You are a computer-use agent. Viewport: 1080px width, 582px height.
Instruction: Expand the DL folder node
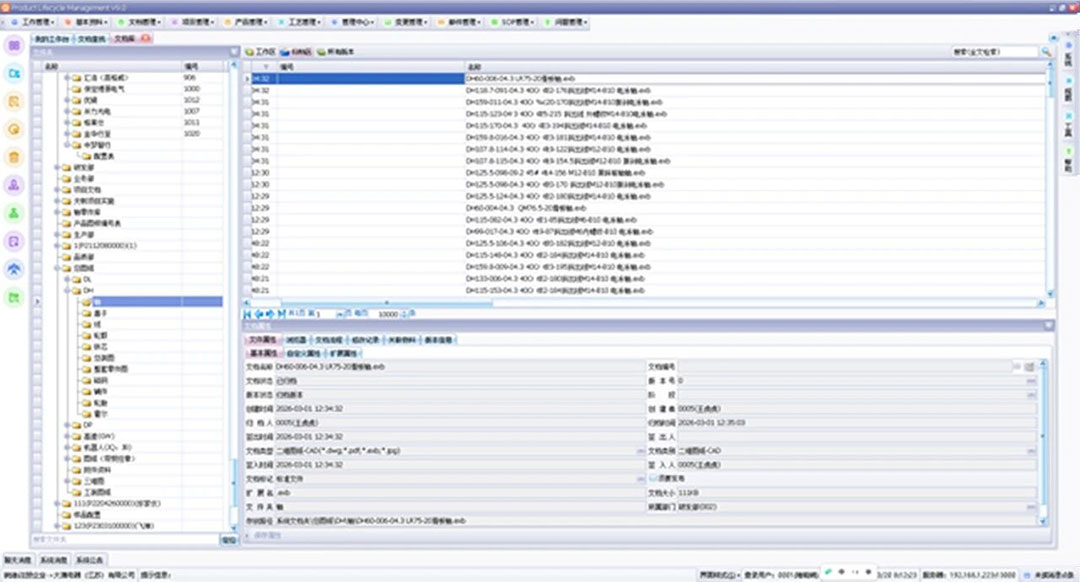(x=68, y=280)
